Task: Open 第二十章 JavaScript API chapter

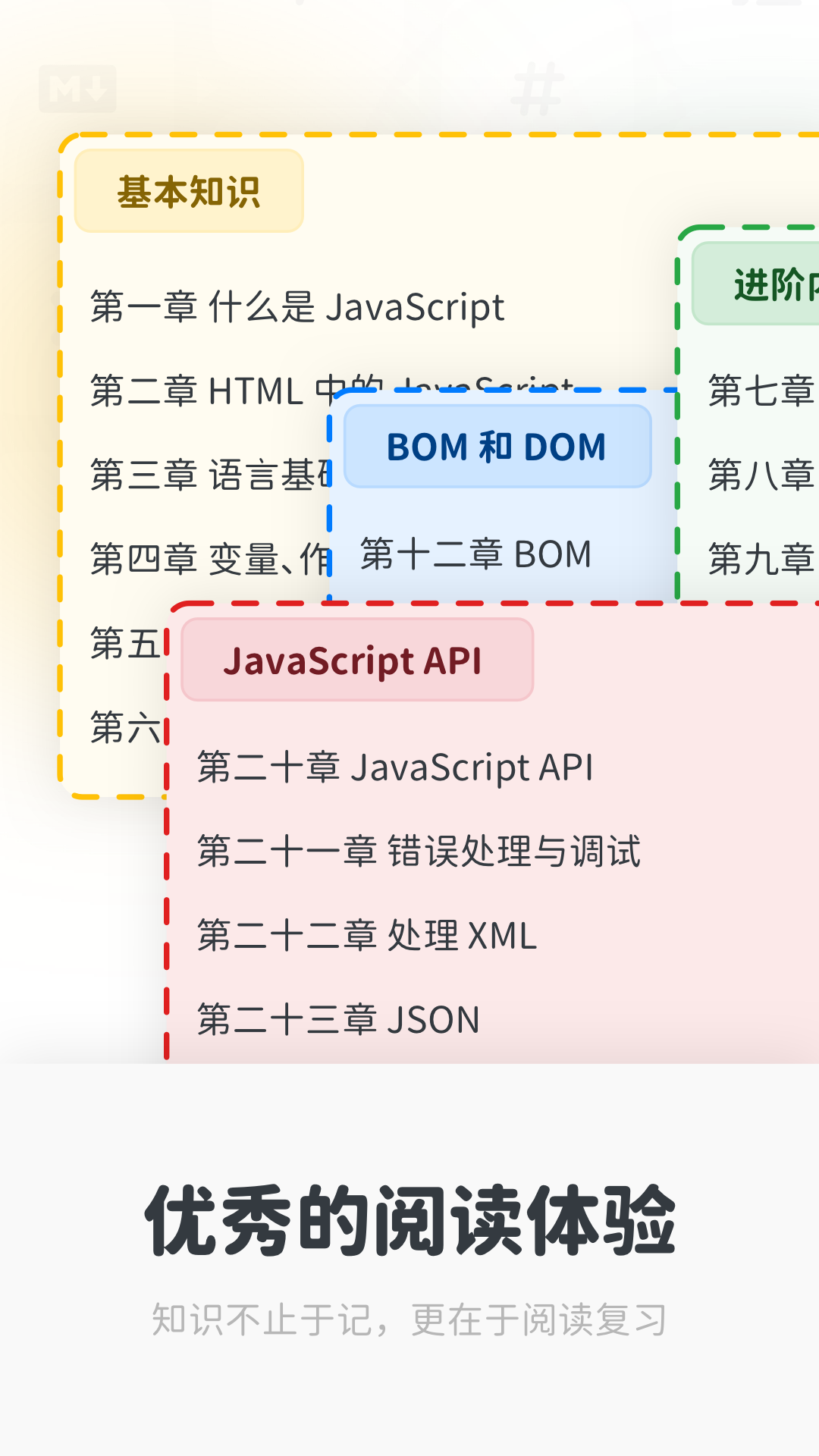Action: tap(395, 767)
